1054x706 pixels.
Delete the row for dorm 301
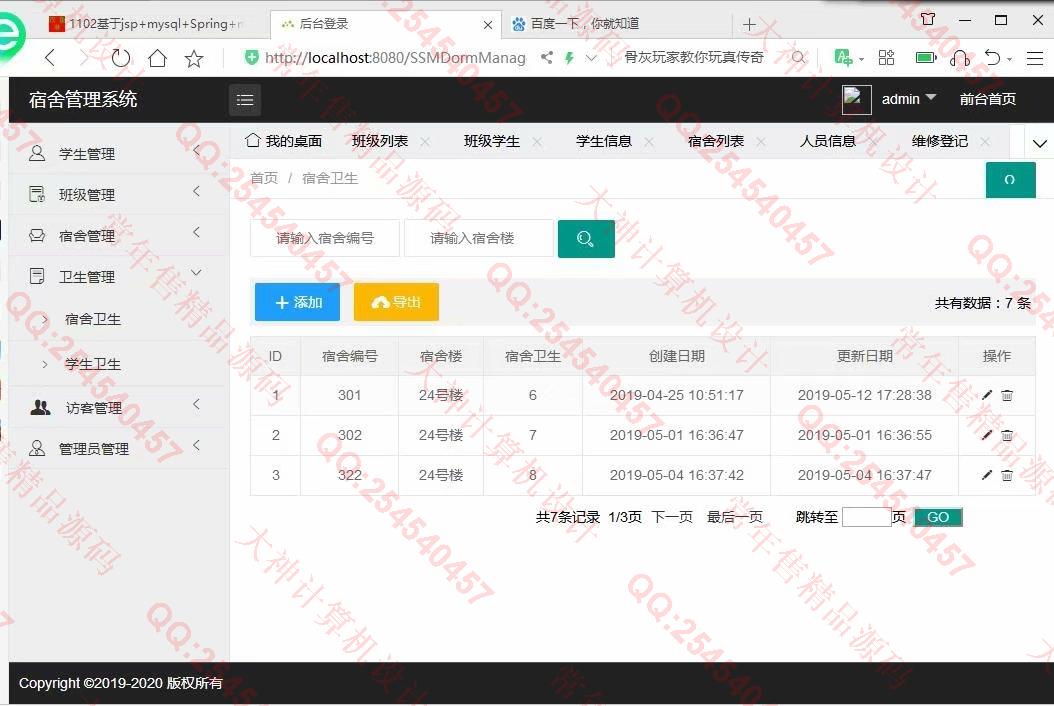1007,395
